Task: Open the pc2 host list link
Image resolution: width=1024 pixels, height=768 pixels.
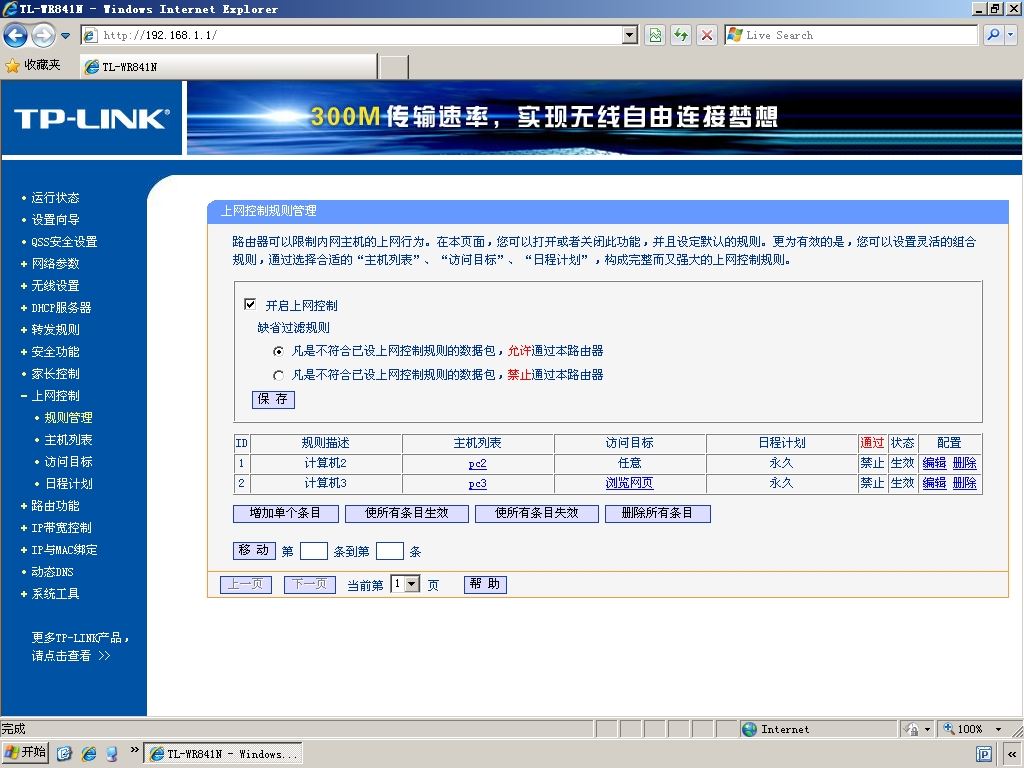Action: pos(477,464)
